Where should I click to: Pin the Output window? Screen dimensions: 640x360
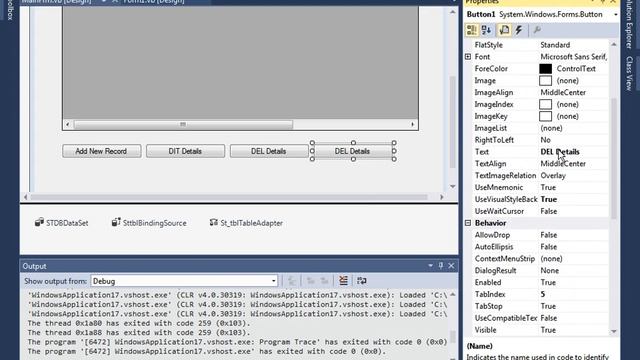point(441,266)
